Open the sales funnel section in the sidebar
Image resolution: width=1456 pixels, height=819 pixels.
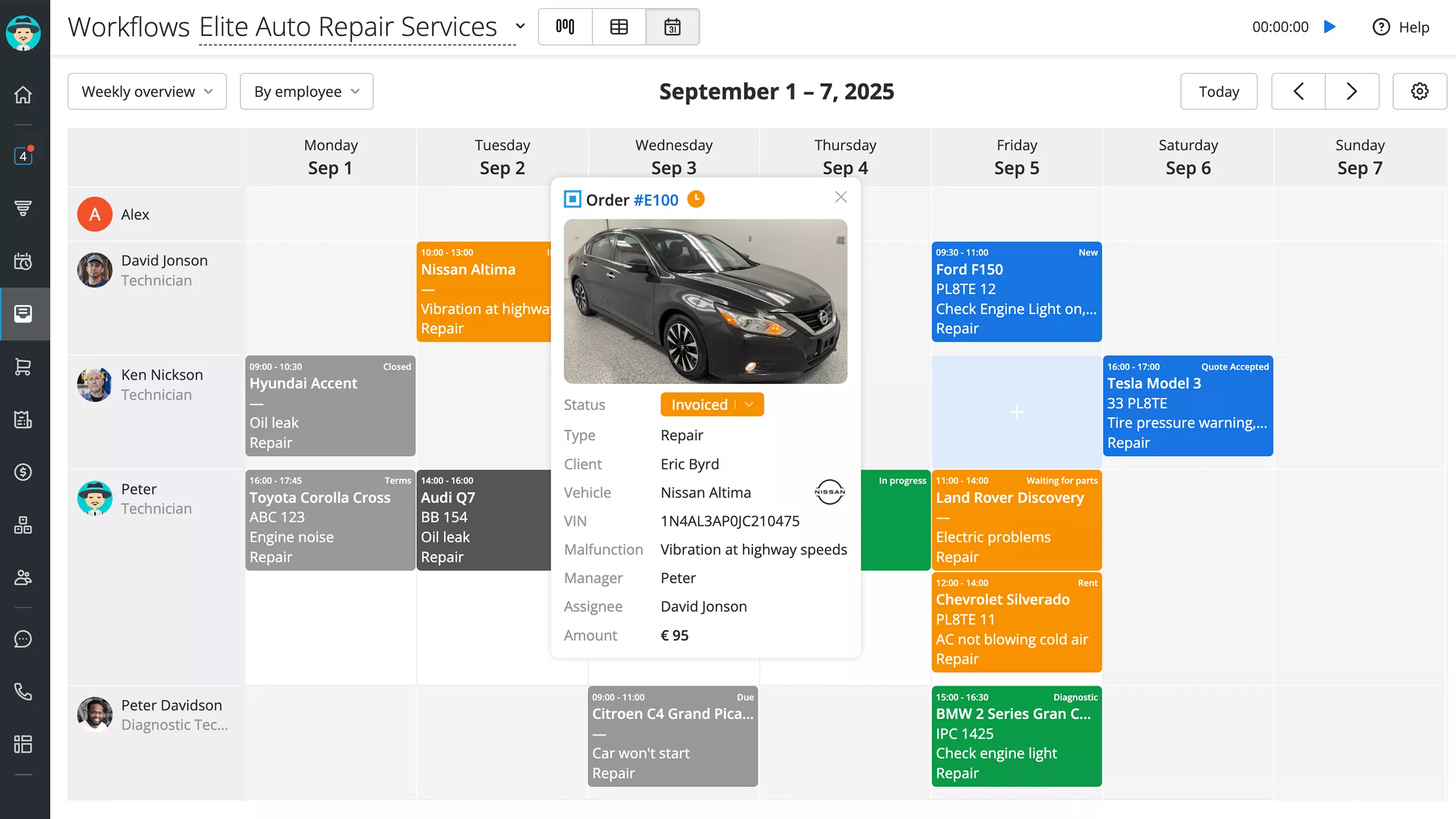[x=23, y=209]
